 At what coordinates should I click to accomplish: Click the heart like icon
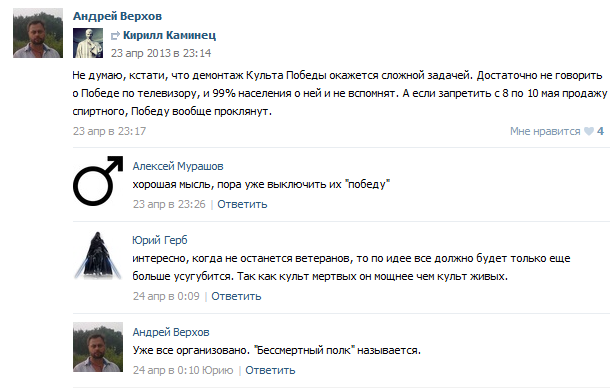click(588, 131)
